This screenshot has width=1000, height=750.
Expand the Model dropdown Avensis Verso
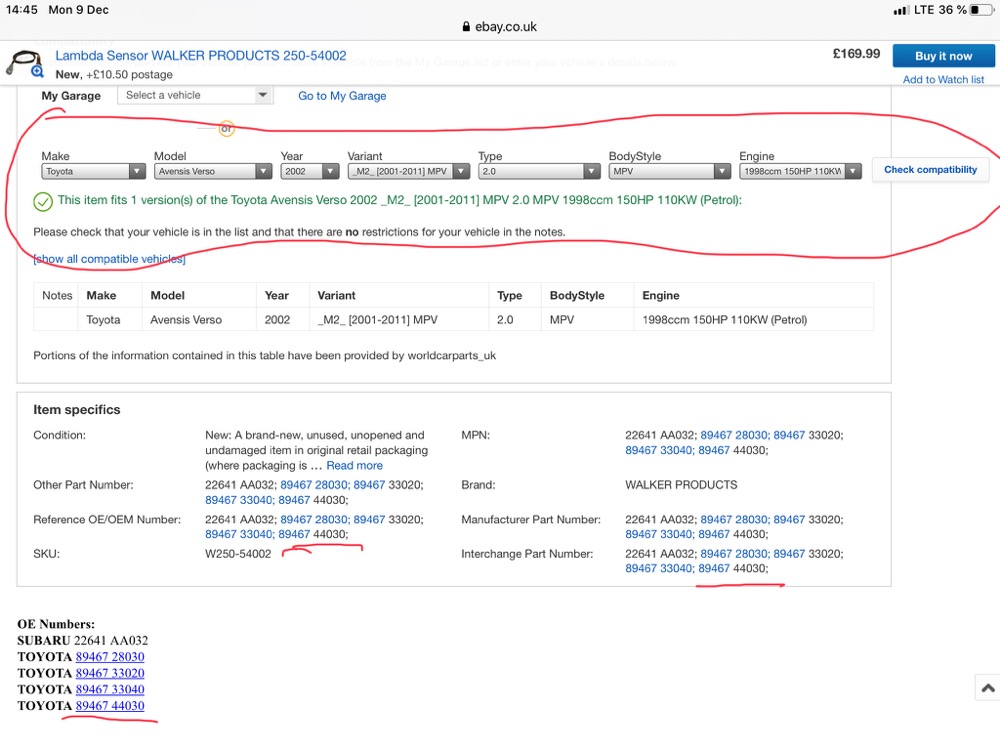tap(212, 172)
